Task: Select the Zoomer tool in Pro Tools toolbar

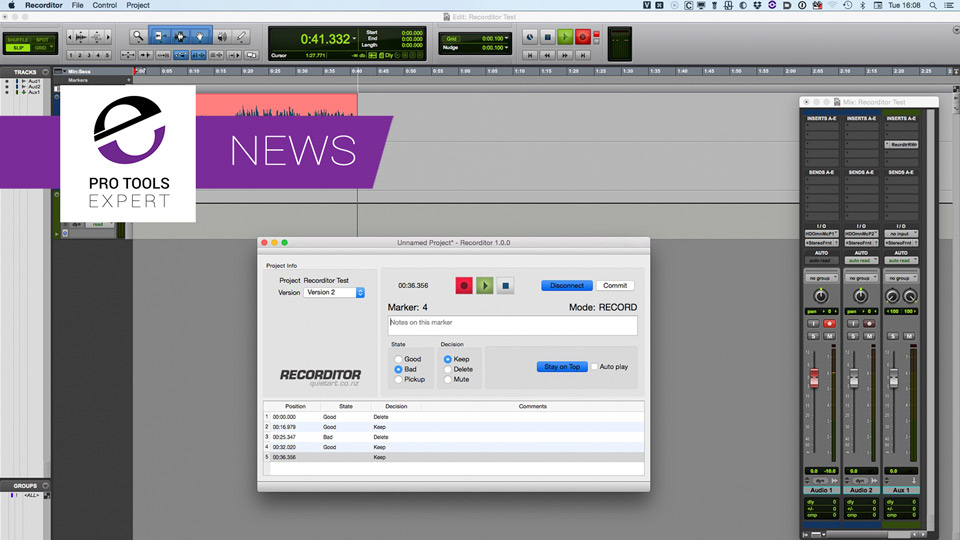Action: click(138, 37)
